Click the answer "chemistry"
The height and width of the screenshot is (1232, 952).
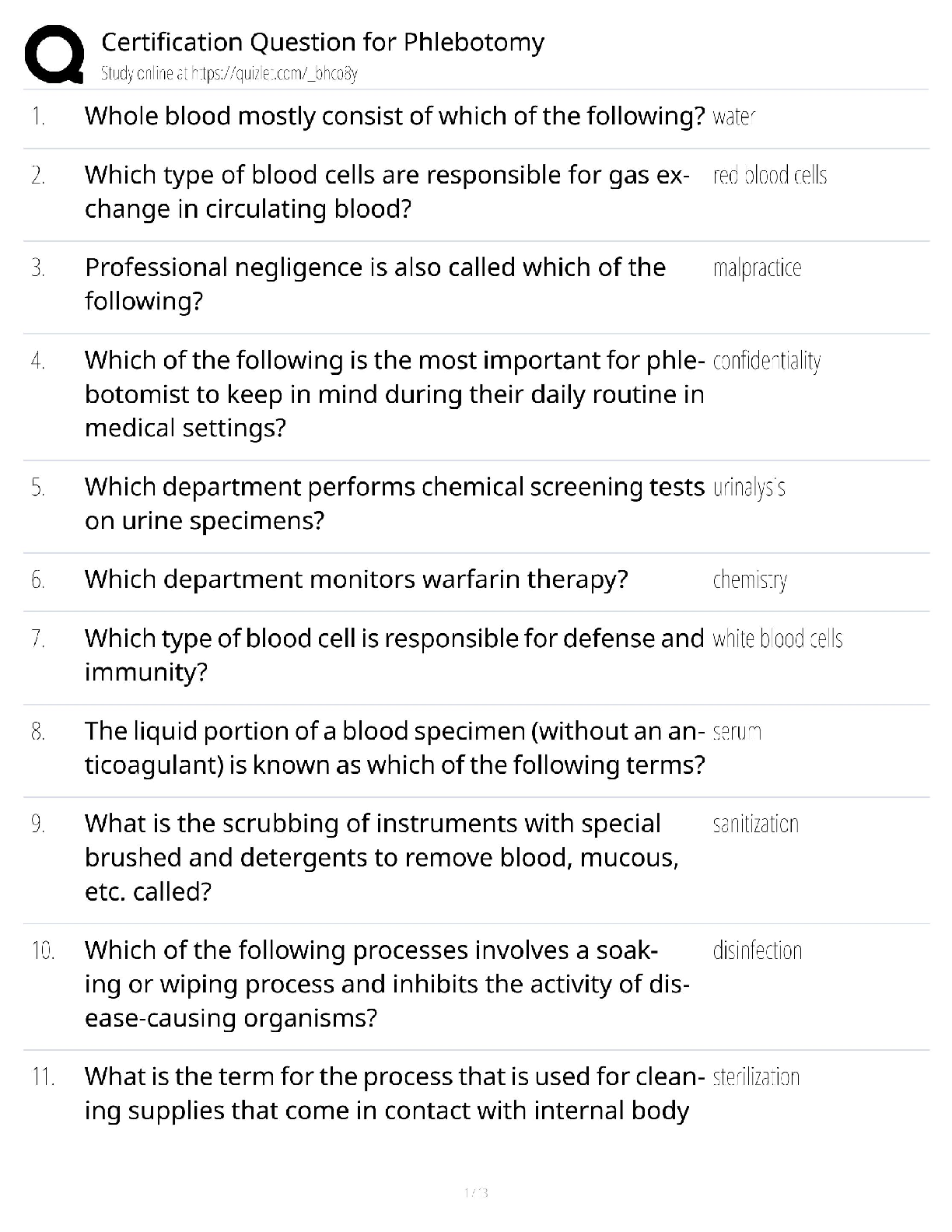[750, 580]
